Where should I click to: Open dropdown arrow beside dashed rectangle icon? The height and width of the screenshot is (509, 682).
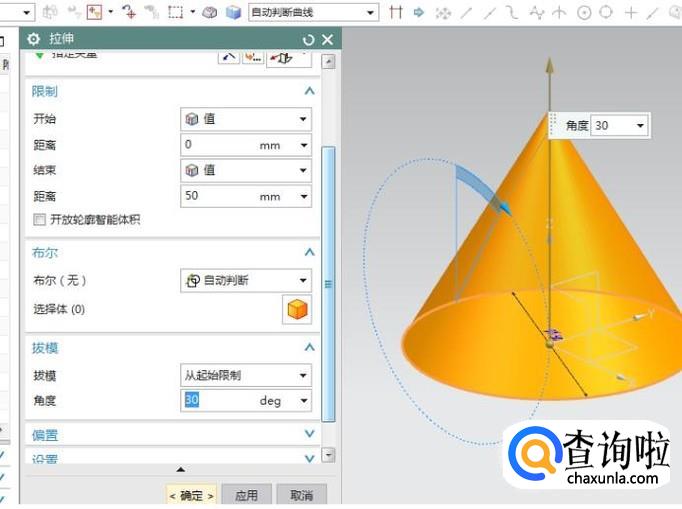(193, 12)
